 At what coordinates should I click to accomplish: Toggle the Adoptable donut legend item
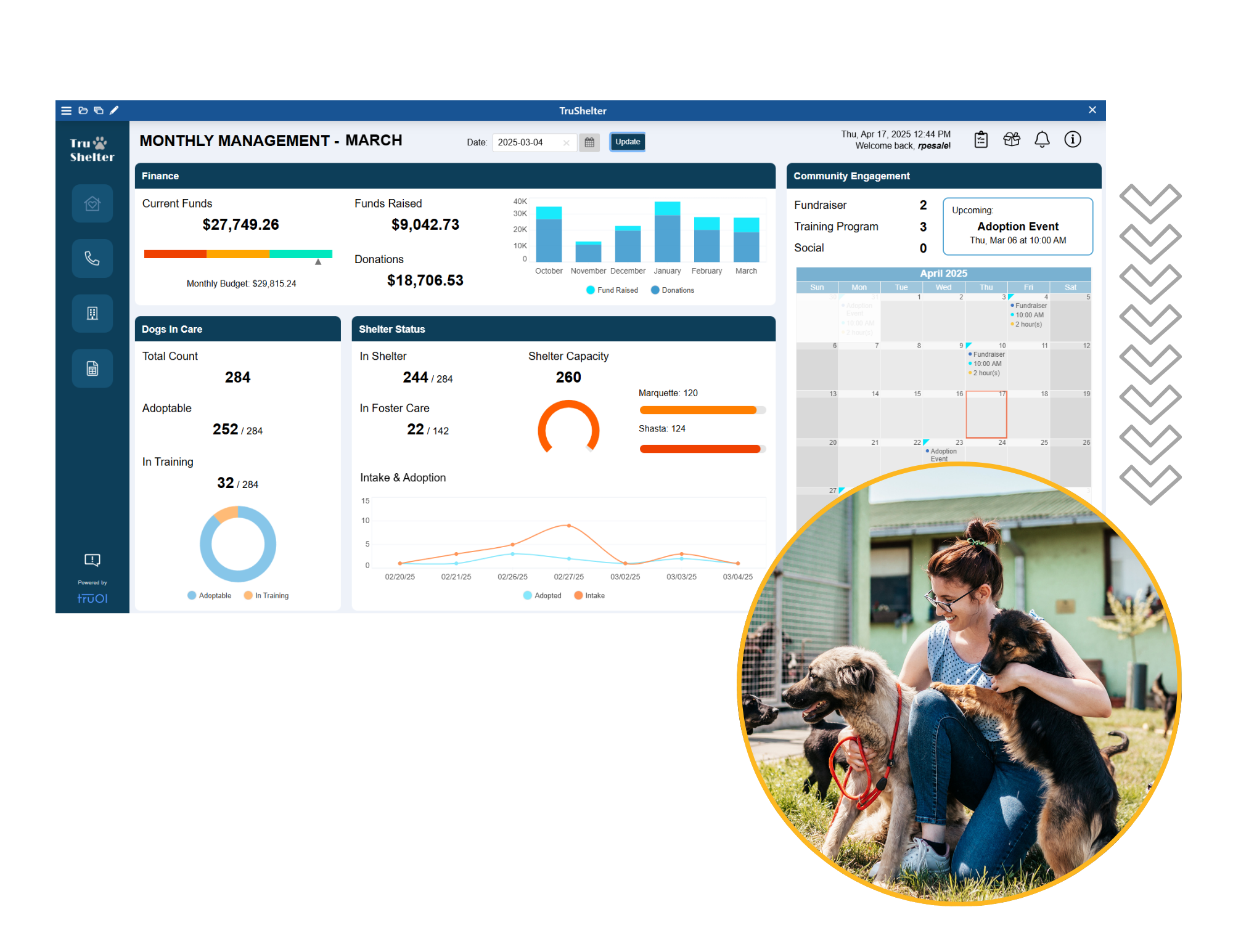click(209, 595)
